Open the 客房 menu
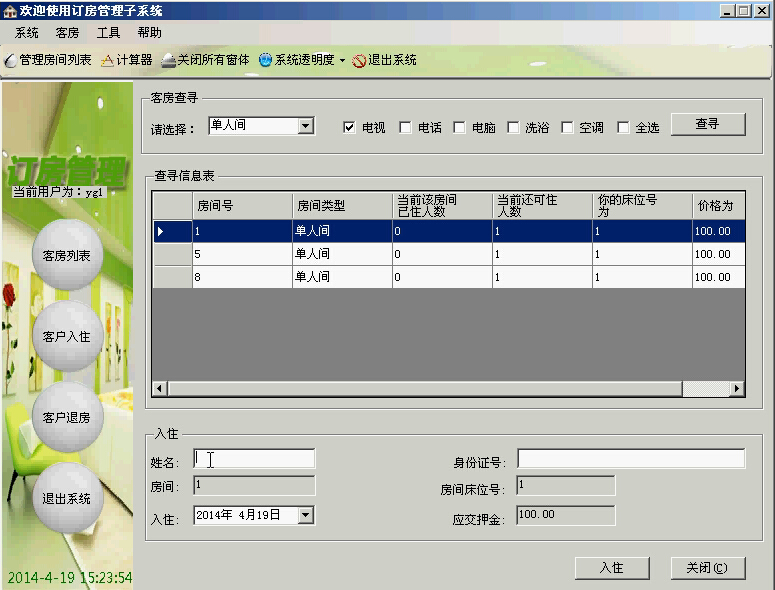Viewport: 775px width, 590px height. tap(67, 33)
